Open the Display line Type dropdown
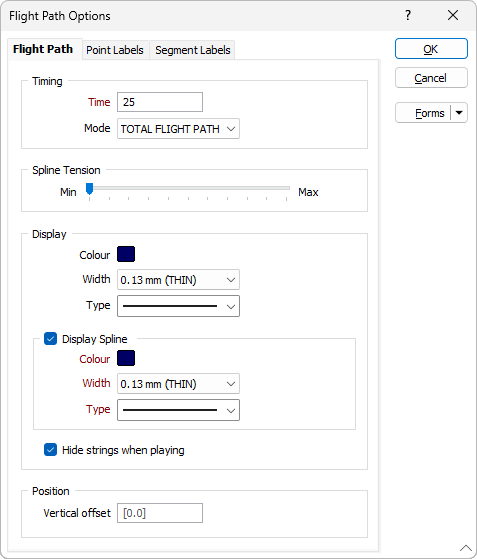Screen dimensions: 477x559 point(178,306)
